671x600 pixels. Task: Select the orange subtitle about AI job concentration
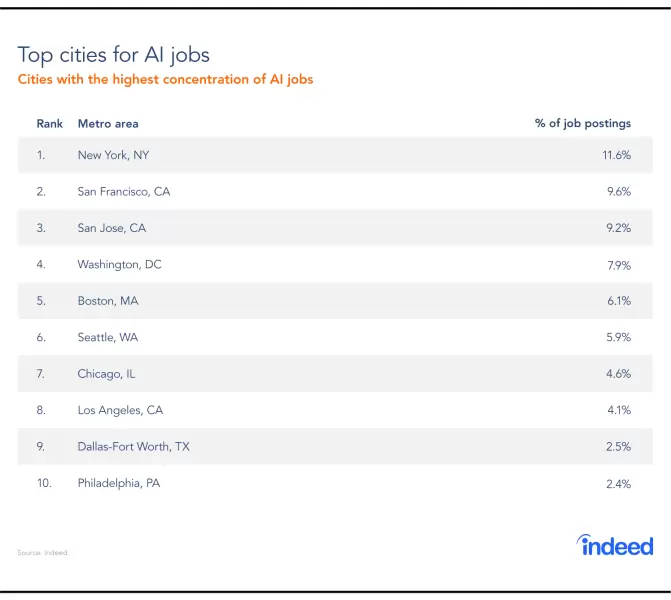(x=165, y=79)
